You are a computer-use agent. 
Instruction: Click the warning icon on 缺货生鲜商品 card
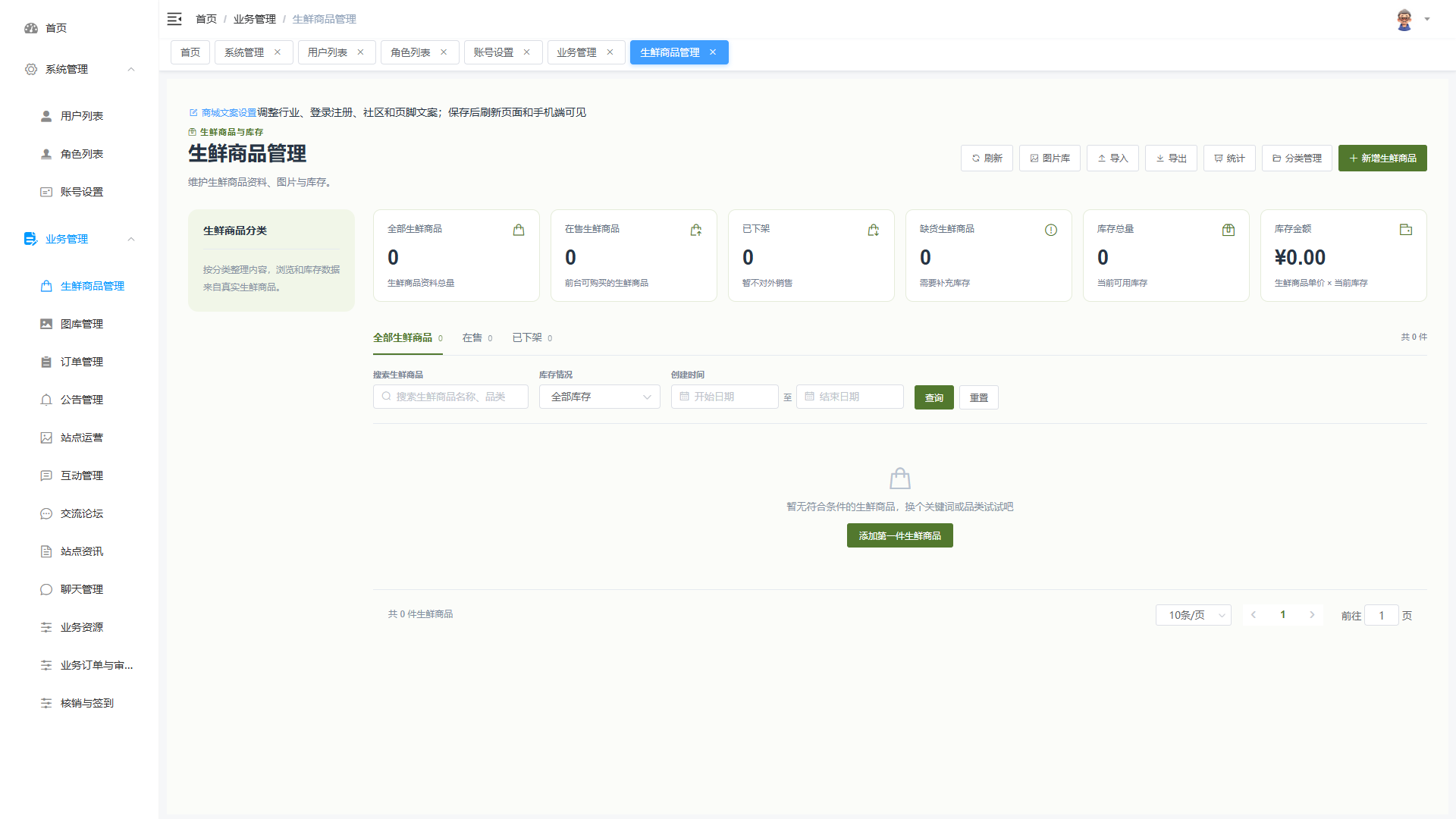pos(1051,230)
